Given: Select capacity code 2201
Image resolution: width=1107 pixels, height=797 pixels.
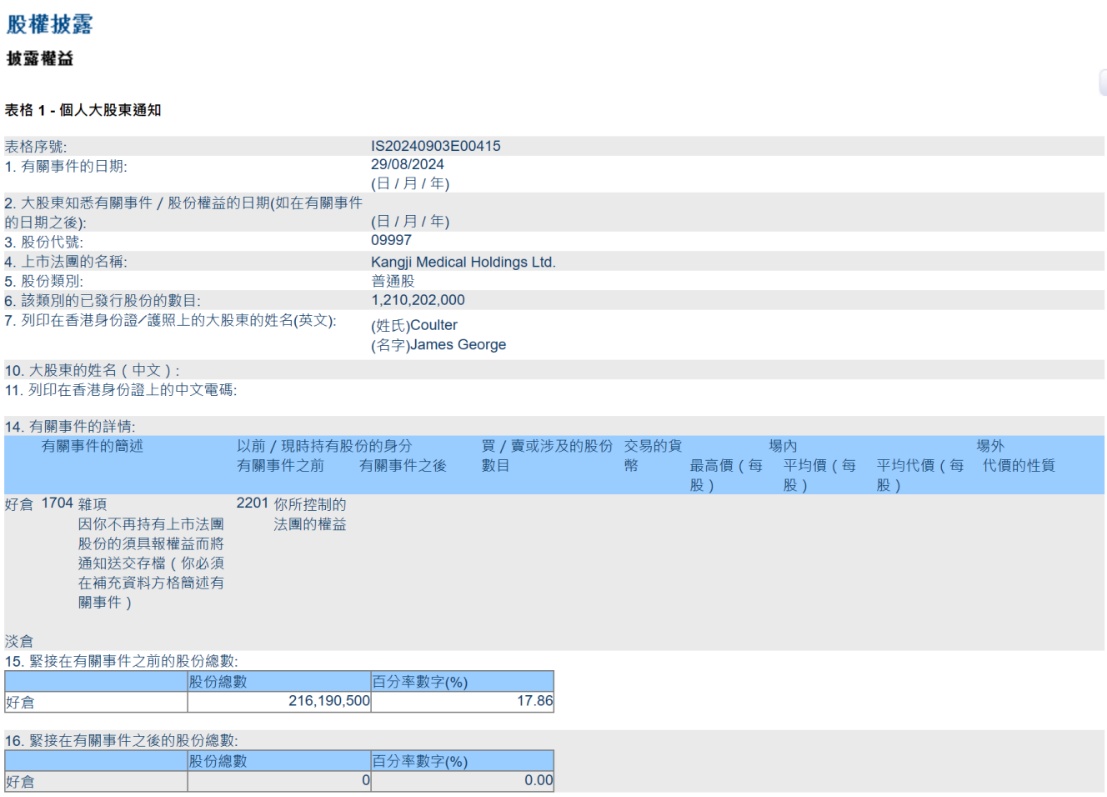Looking at the screenshot, I should pos(252,503).
